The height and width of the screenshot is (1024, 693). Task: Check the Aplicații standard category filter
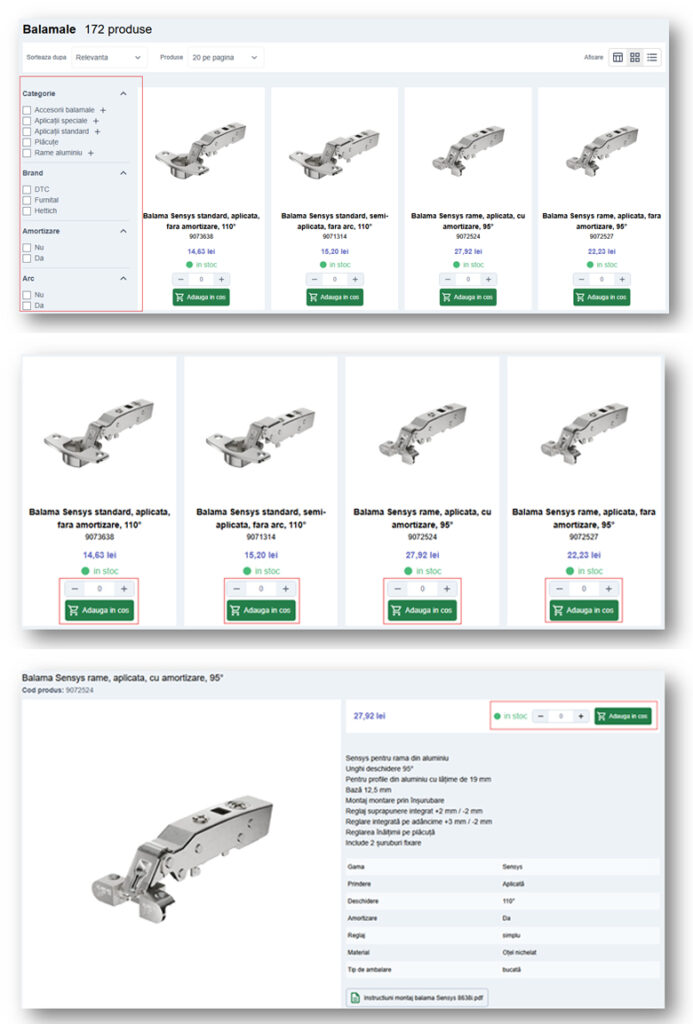point(27,131)
